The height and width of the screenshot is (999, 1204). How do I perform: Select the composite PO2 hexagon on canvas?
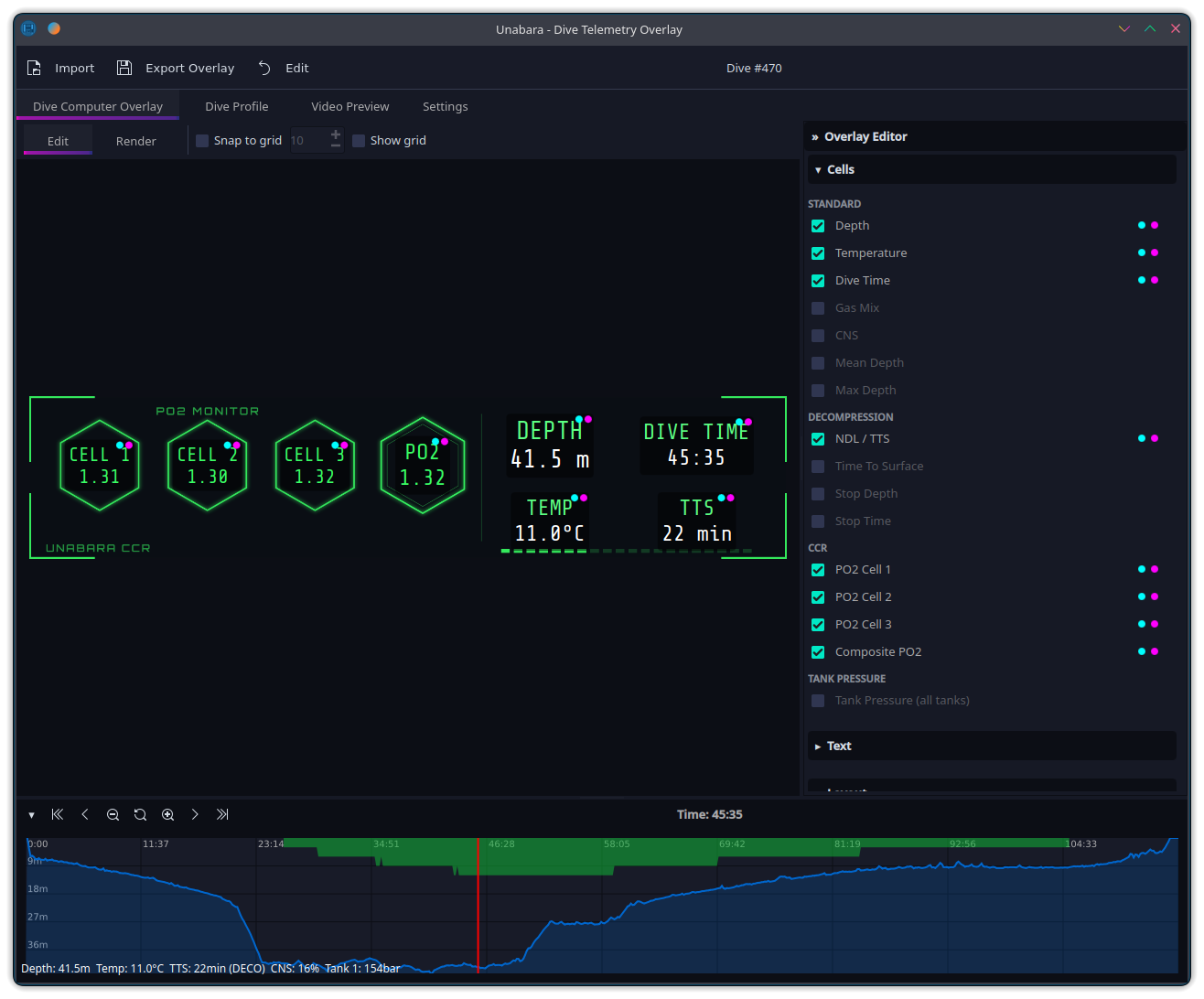click(x=423, y=465)
